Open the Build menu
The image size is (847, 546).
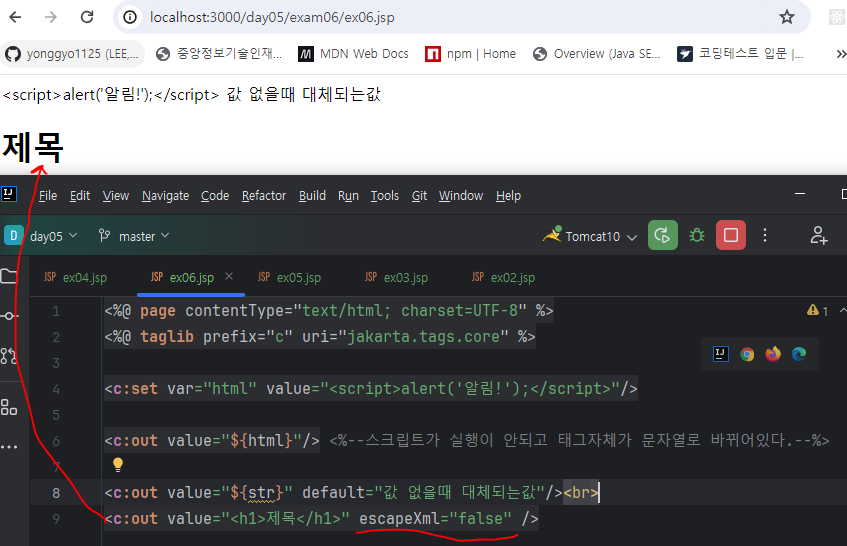click(312, 196)
